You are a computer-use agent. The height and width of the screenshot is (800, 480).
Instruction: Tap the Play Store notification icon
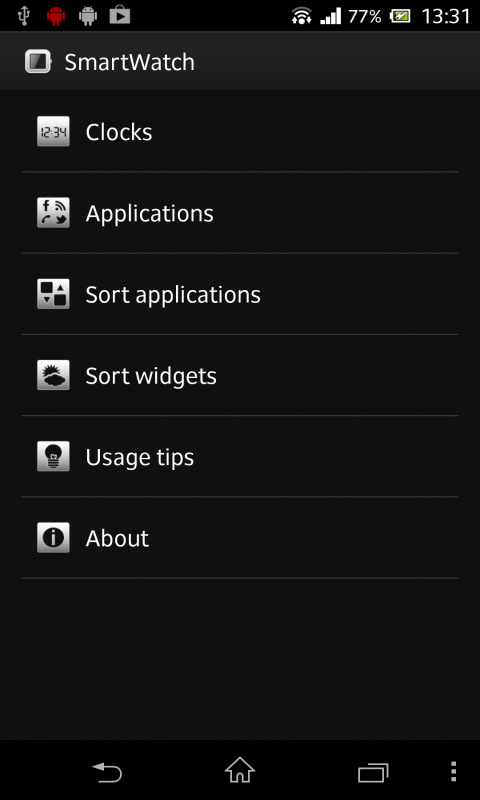120,16
